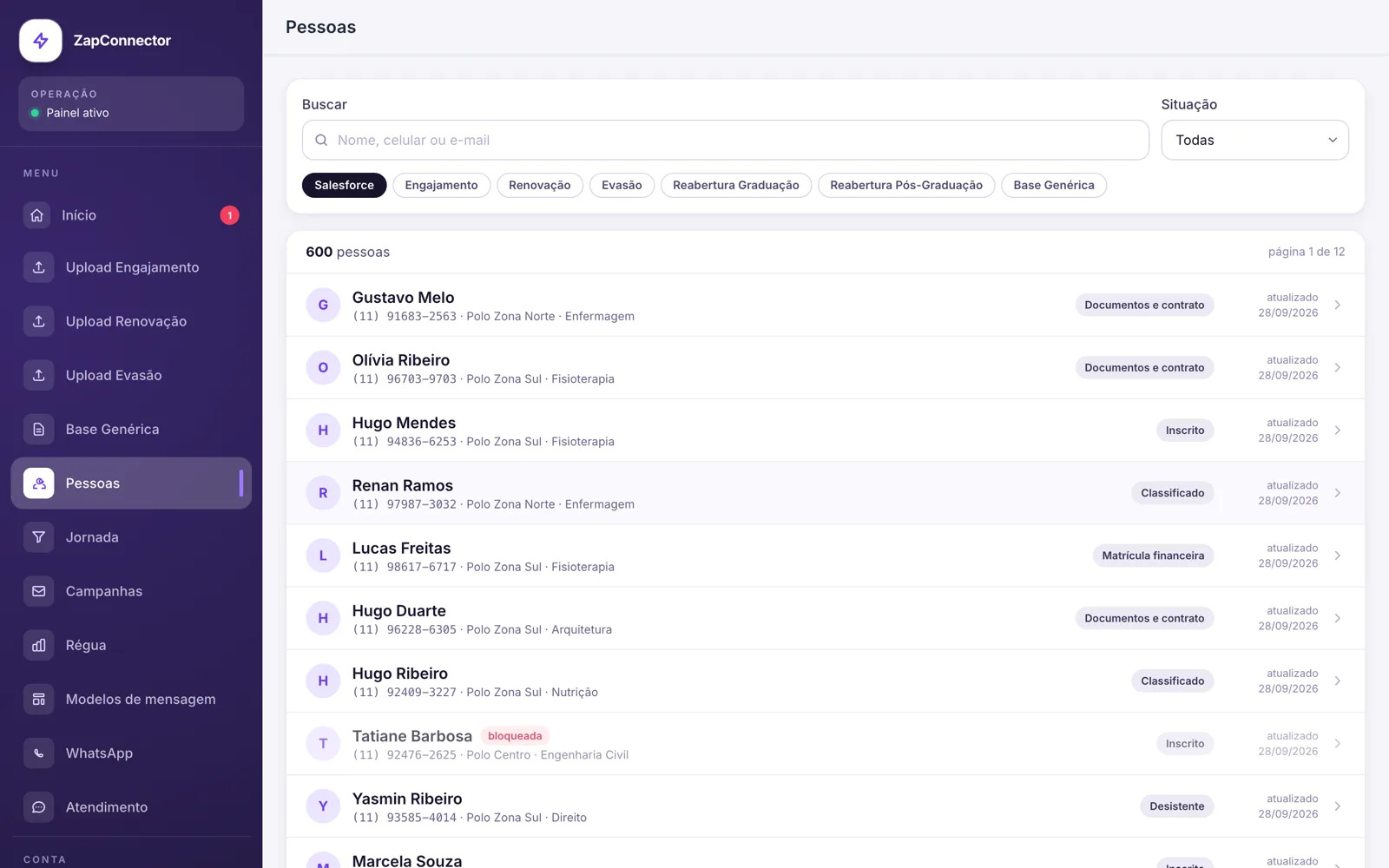1389x868 pixels.
Task: Expand Hugo Mendes row chevron
Action: 1338,430
